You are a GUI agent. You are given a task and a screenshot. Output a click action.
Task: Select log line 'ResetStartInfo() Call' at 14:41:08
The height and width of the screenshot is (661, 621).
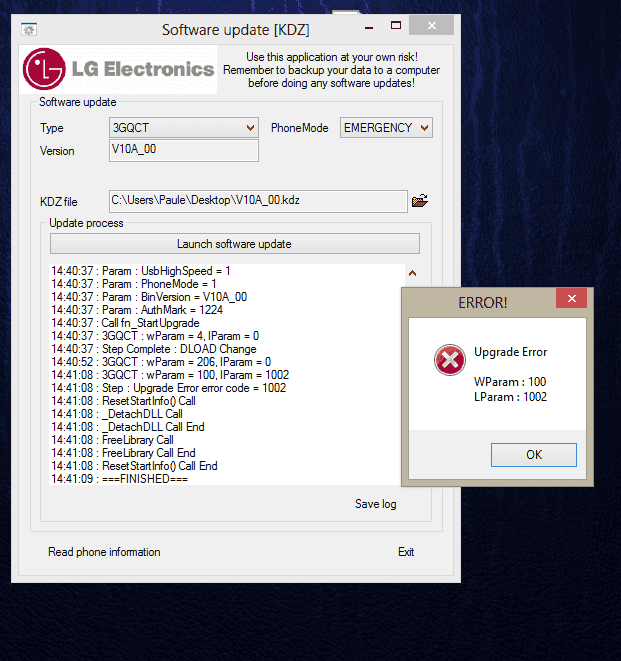coord(124,401)
